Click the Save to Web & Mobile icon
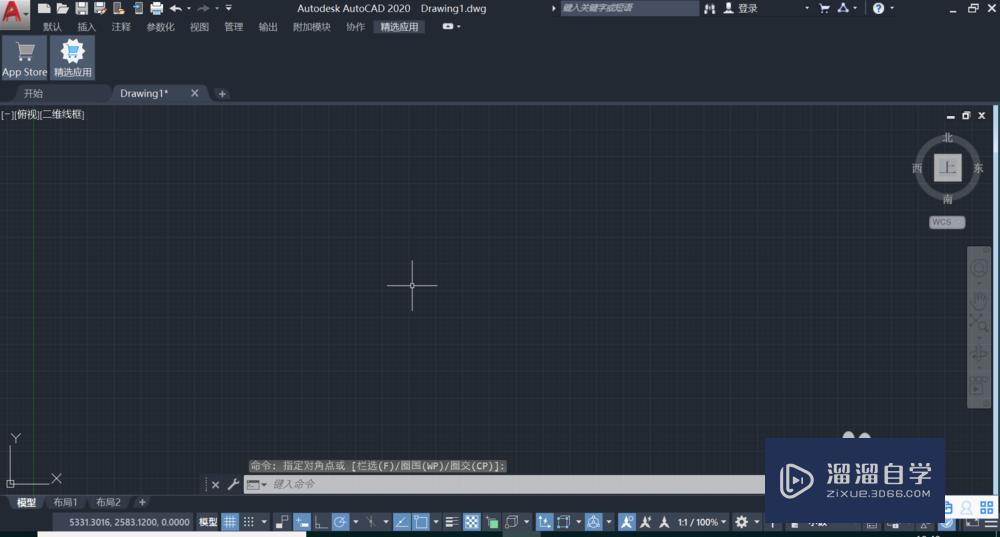The width and height of the screenshot is (1000, 537). pos(138,8)
